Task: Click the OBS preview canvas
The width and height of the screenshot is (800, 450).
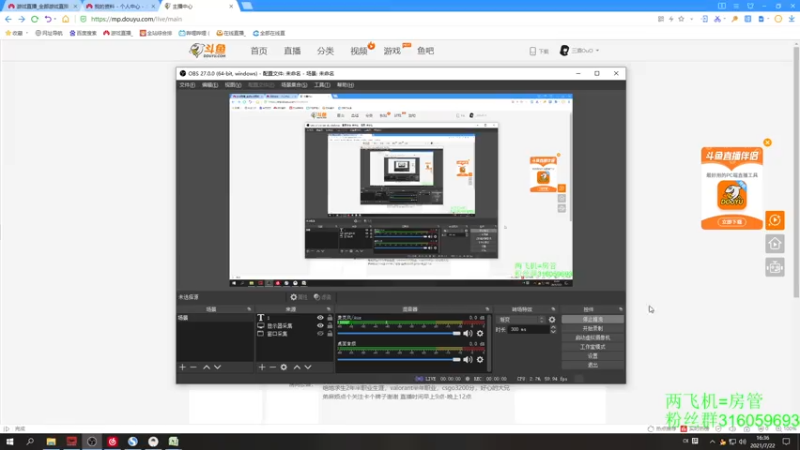Action: coord(401,190)
